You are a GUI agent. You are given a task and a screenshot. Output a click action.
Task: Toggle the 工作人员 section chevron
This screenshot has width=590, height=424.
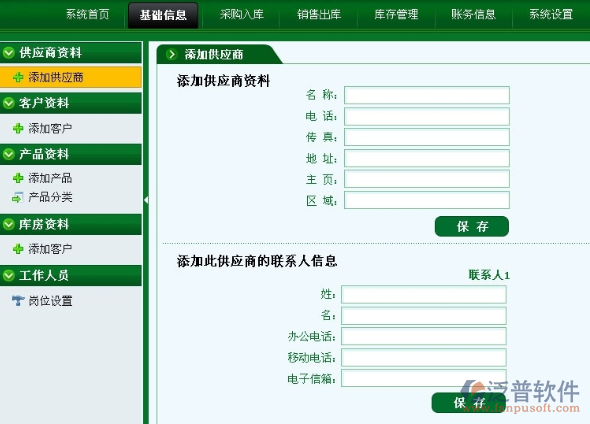coord(9,275)
